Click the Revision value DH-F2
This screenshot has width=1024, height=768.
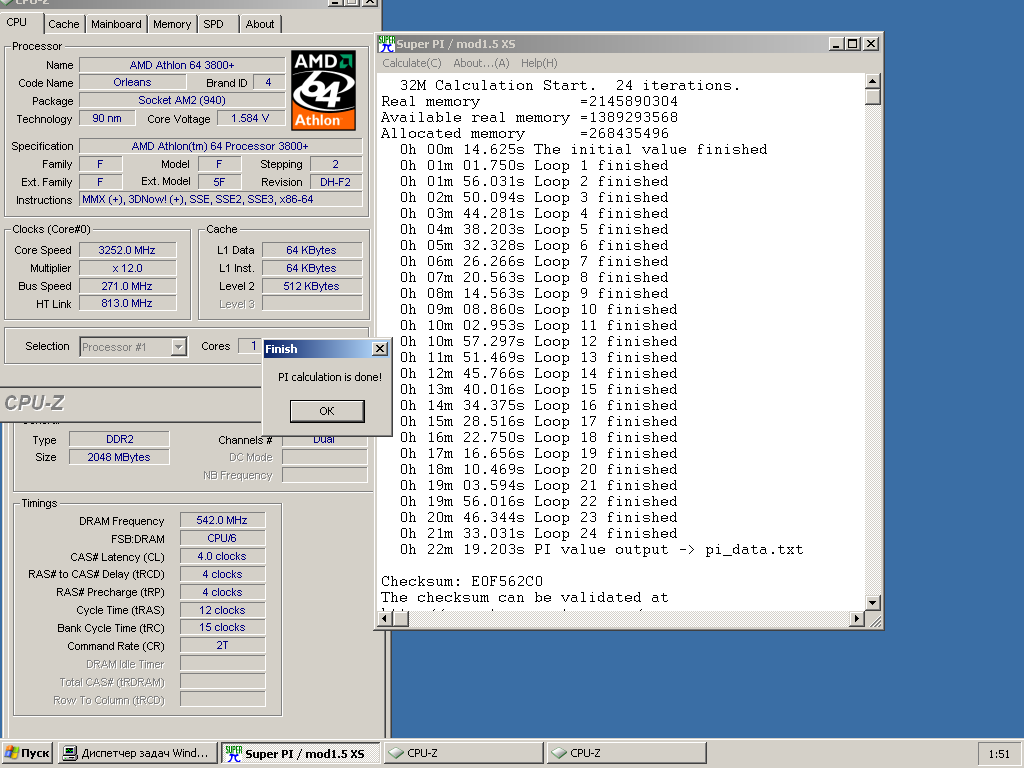tap(336, 182)
